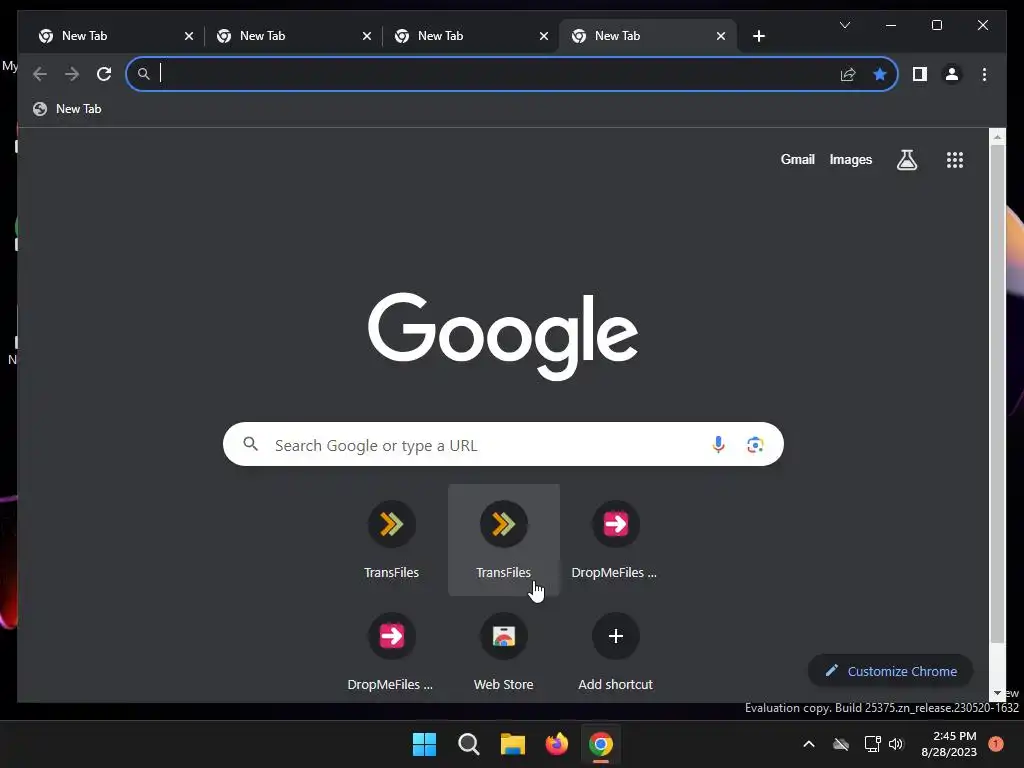Reload the current page
The width and height of the screenshot is (1024, 768).
[104, 74]
